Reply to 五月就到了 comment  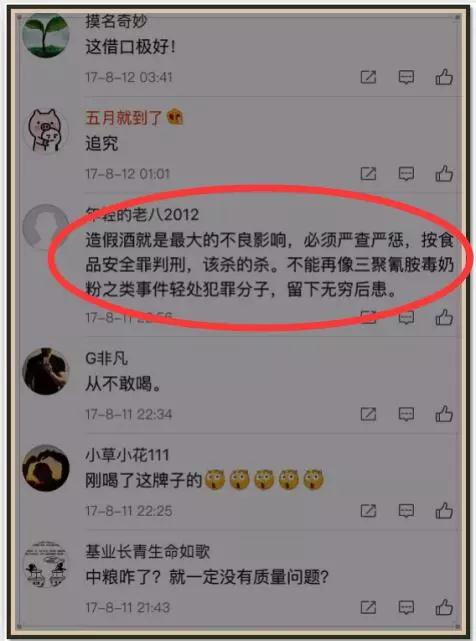[406, 174]
